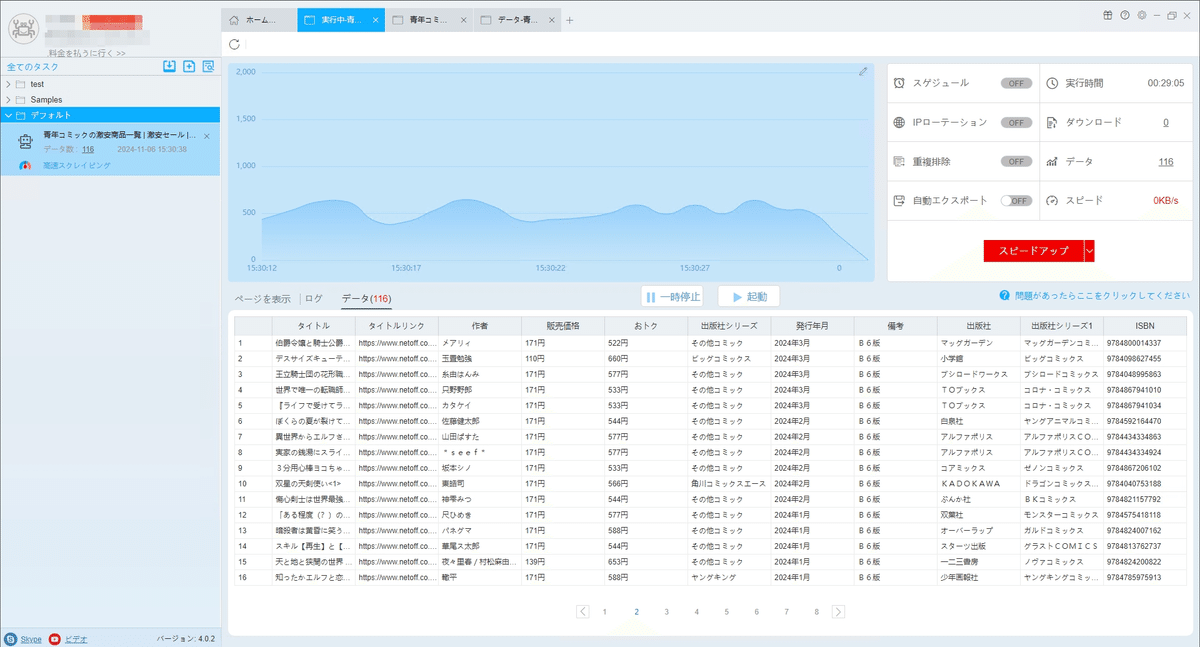Click 料金を払うに行く link
This screenshot has width=1200, height=647.
[x=87, y=53]
